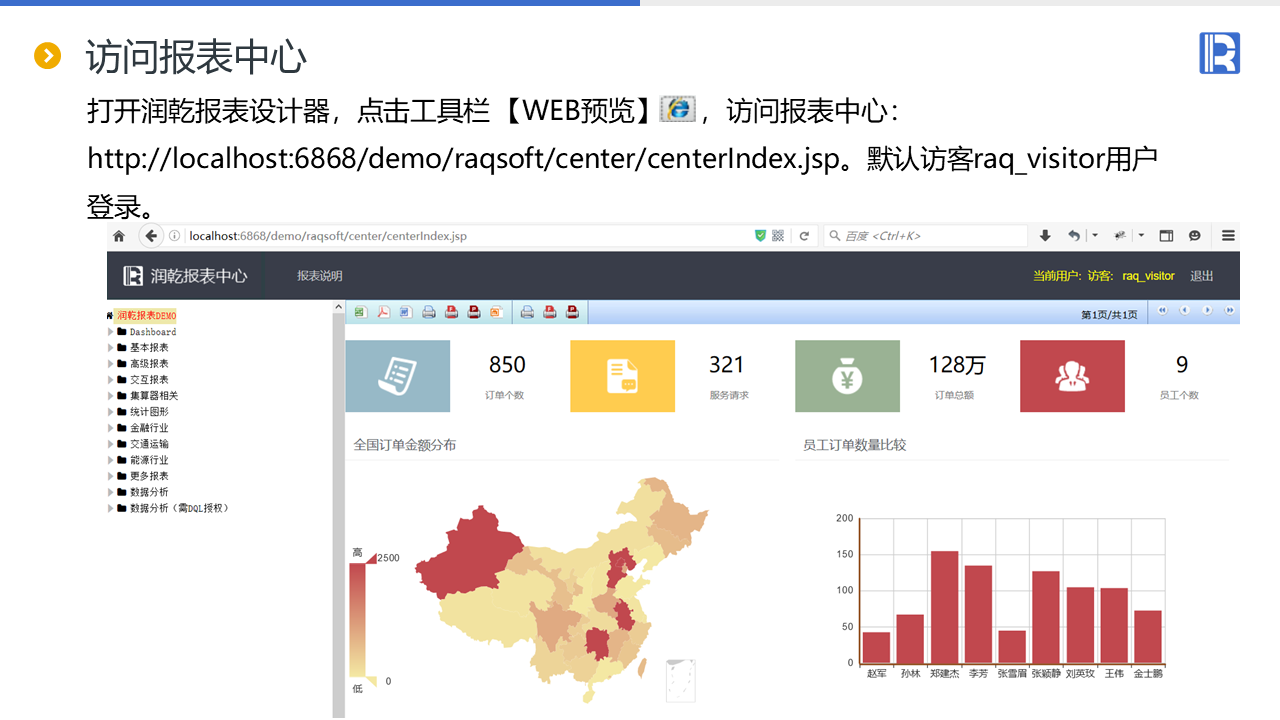Screen dimensions: 1280x720
Task: Jump to the first report page
Action: pos(1162,311)
